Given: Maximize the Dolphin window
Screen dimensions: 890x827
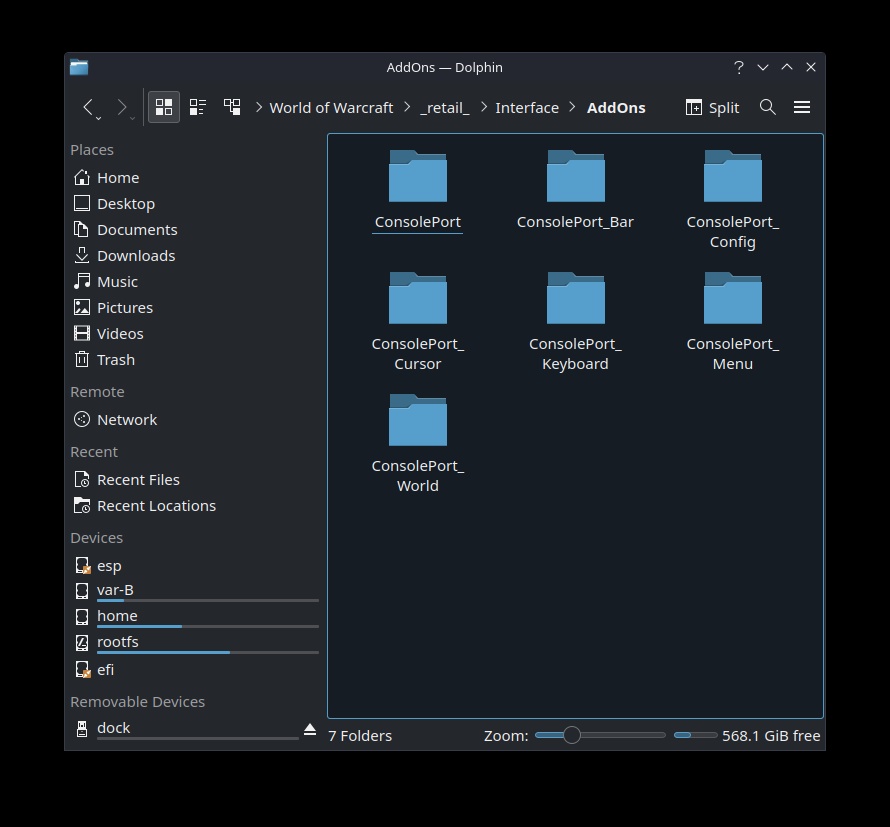Looking at the screenshot, I should pyautogui.click(x=787, y=68).
